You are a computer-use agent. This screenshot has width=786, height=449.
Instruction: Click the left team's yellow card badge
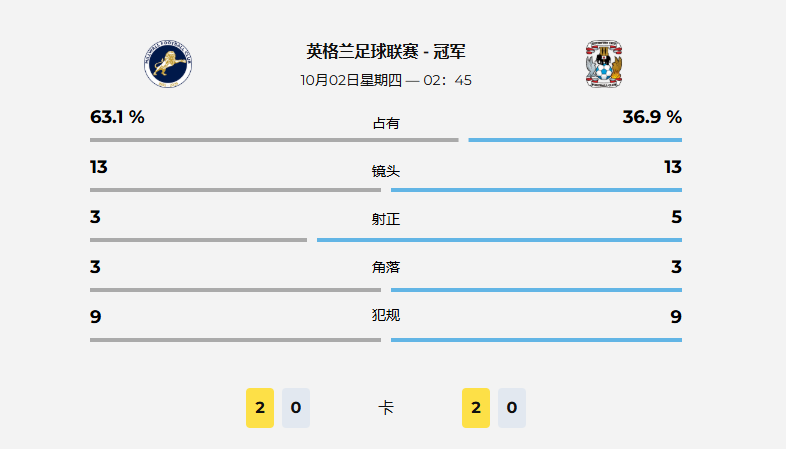(260, 408)
